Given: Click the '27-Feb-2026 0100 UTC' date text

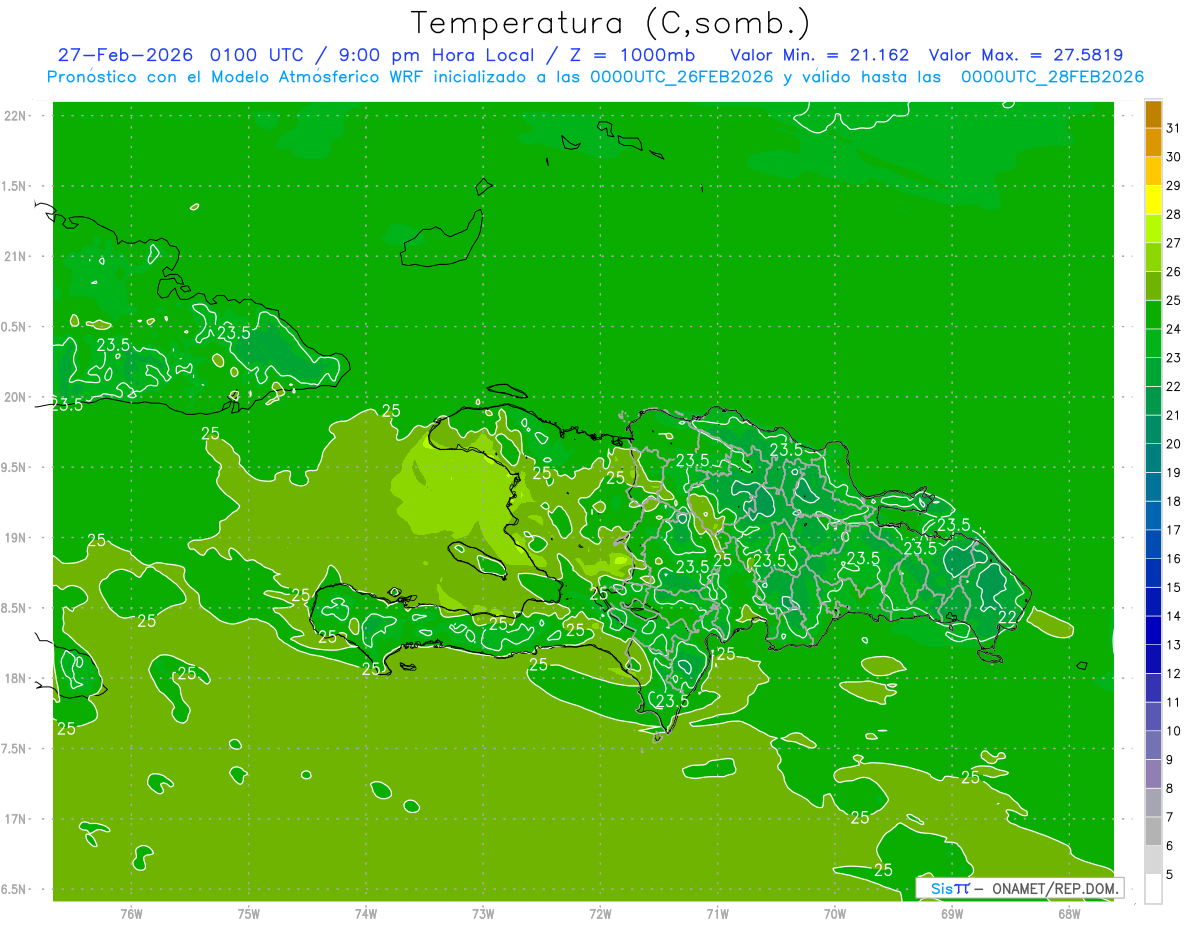Looking at the screenshot, I should pos(178,55).
